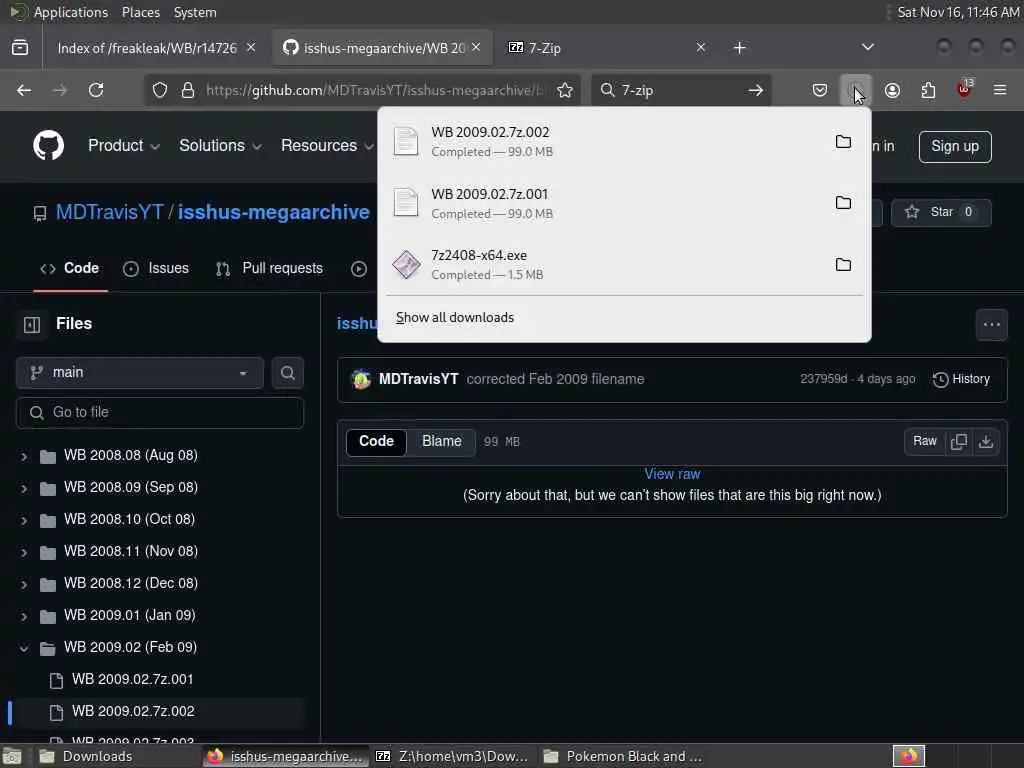1024x768 pixels.
Task: Open MDTravisYT owner link in header
Action: click(109, 212)
